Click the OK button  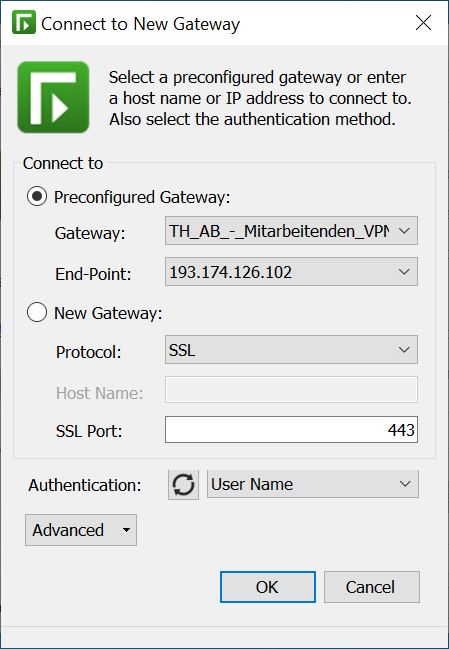click(x=268, y=587)
